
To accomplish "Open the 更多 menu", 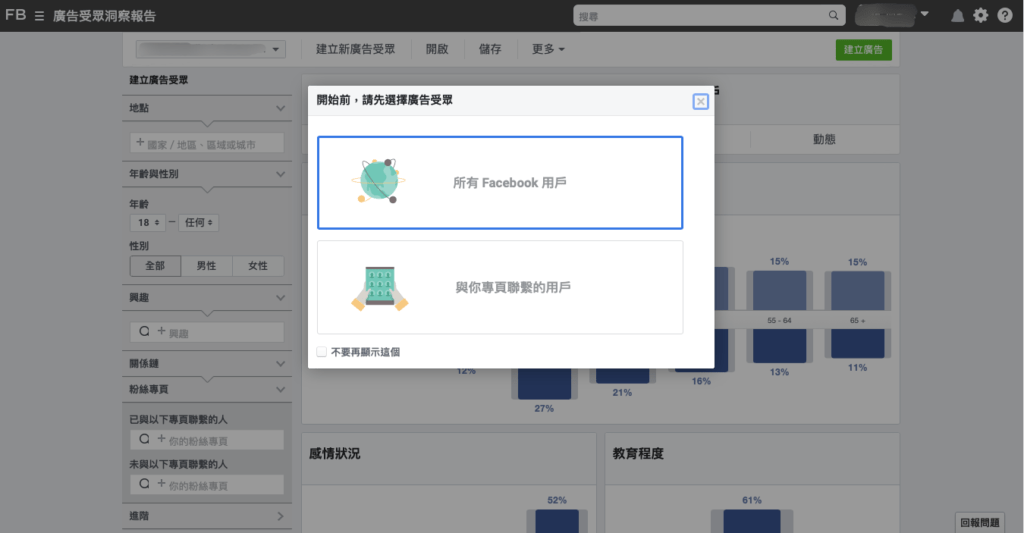I will coord(548,49).
